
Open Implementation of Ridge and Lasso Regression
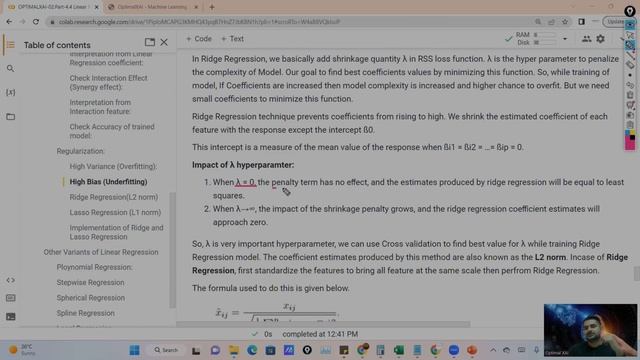pos(116,232)
